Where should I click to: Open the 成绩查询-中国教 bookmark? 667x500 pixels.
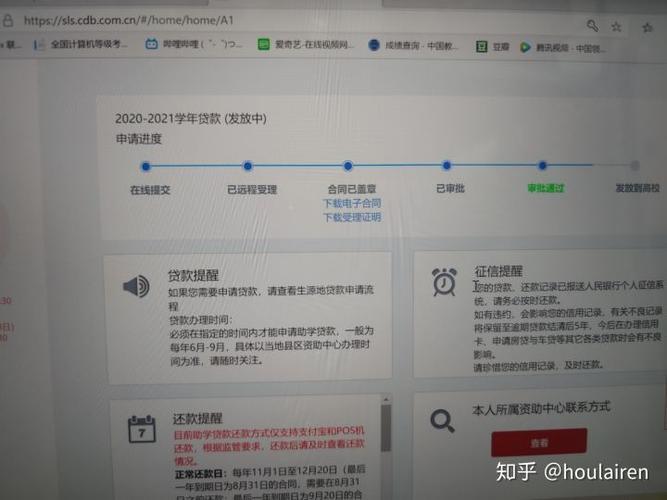[x=413, y=45]
